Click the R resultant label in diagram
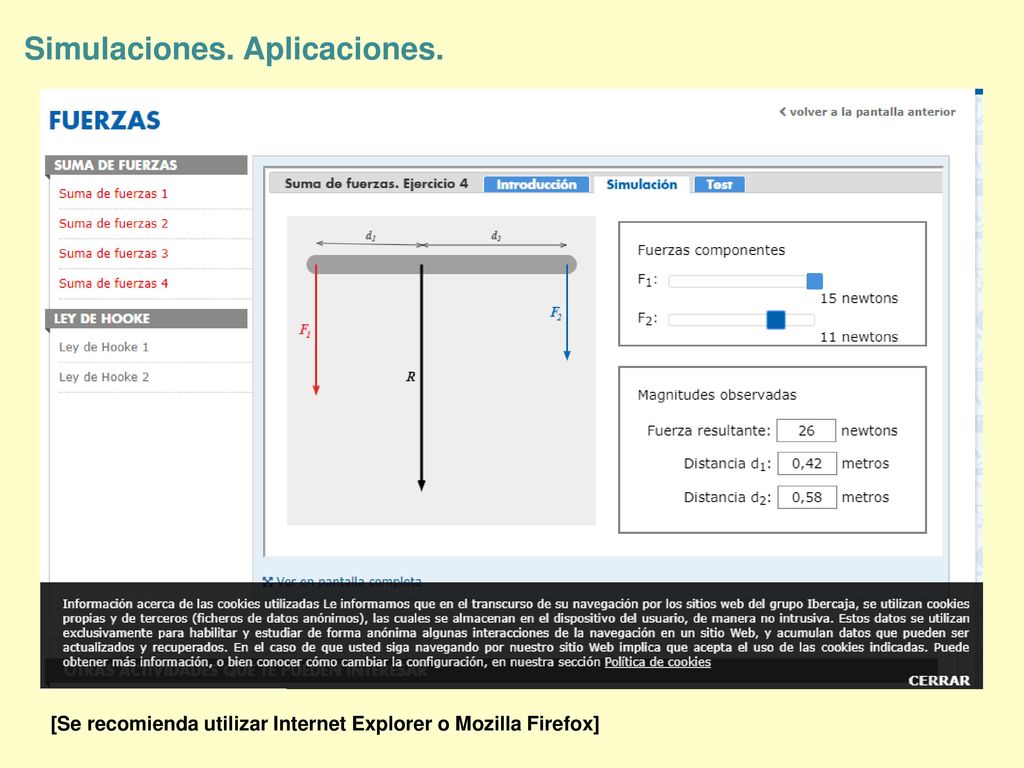1024x768 pixels. pos(411,376)
